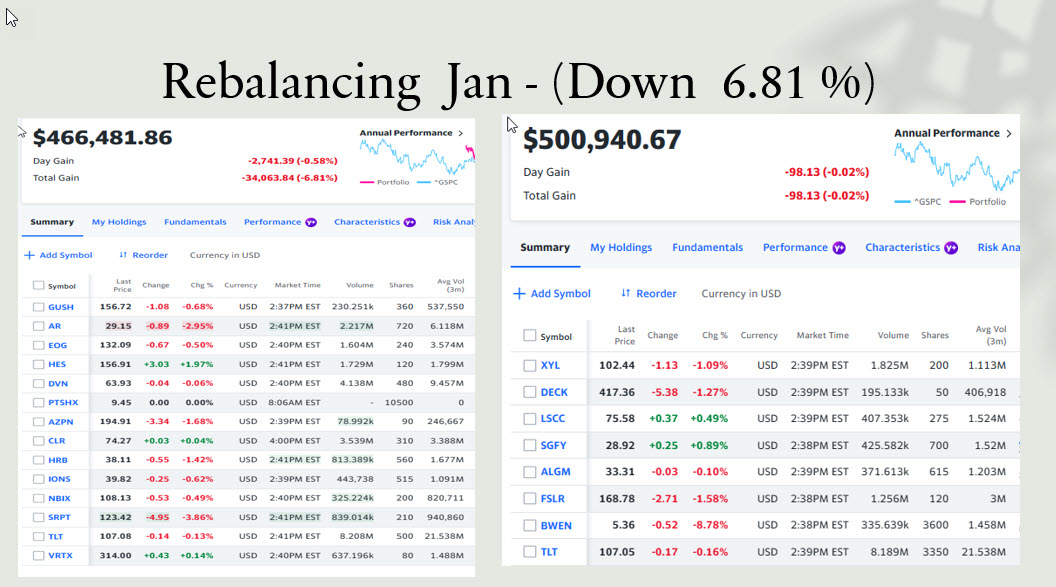Tick the VRTX row checkbox
Viewport: 1056px width, 587px height.
[x=38, y=555]
